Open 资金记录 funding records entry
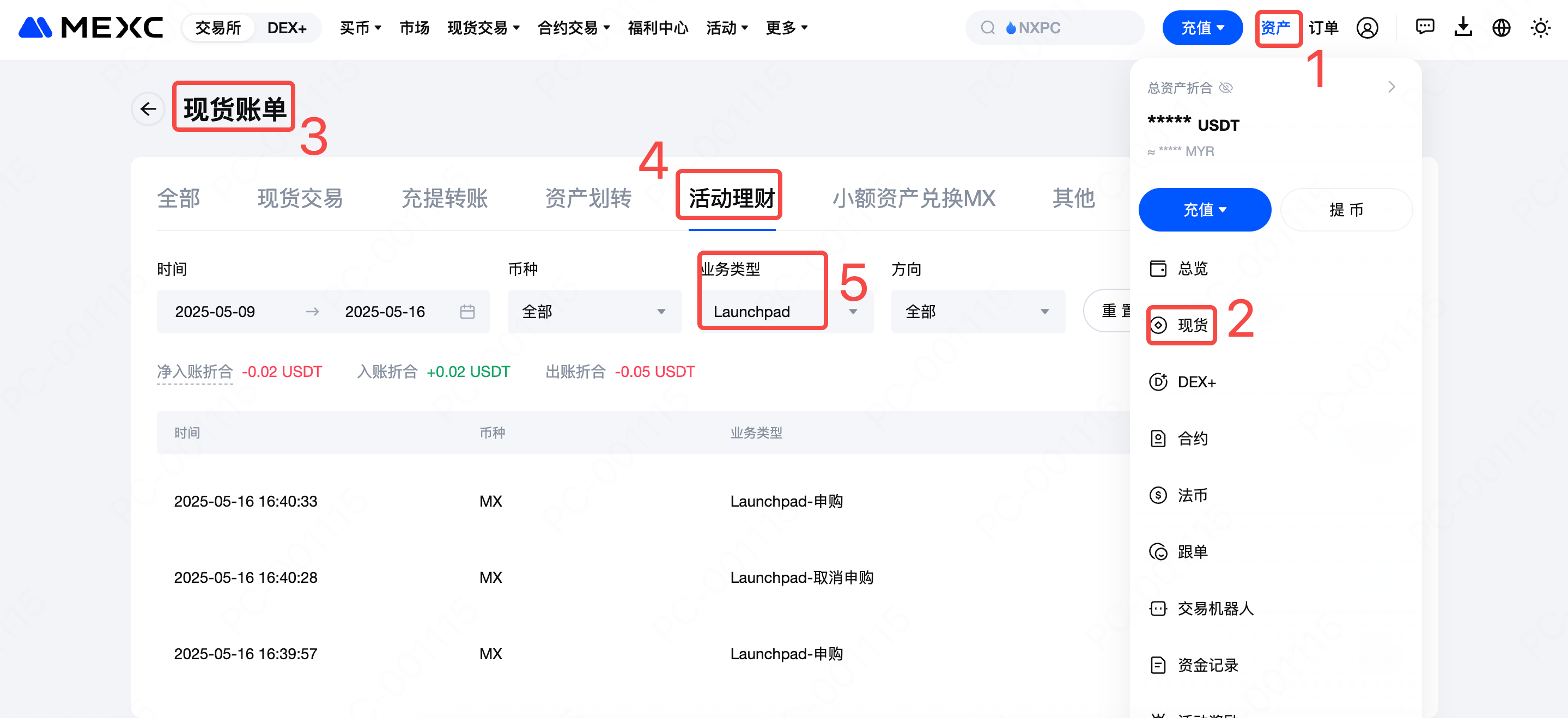The image size is (1568, 718). (x=1194, y=665)
